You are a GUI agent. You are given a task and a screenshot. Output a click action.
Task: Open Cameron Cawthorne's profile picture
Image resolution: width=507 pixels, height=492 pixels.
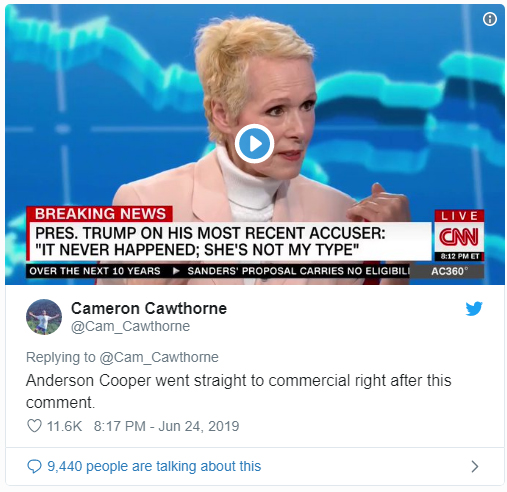point(44,317)
